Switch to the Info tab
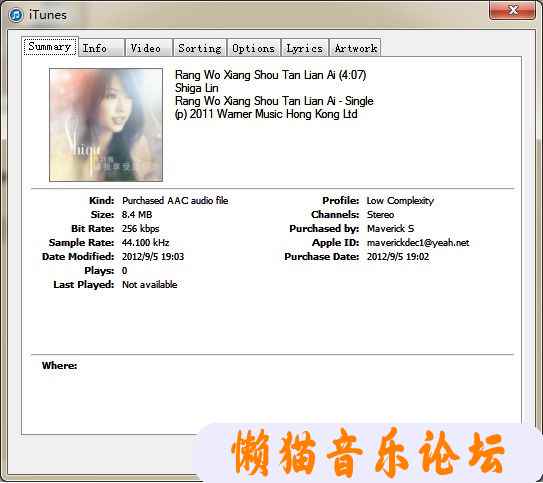 (x=102, y=48)
